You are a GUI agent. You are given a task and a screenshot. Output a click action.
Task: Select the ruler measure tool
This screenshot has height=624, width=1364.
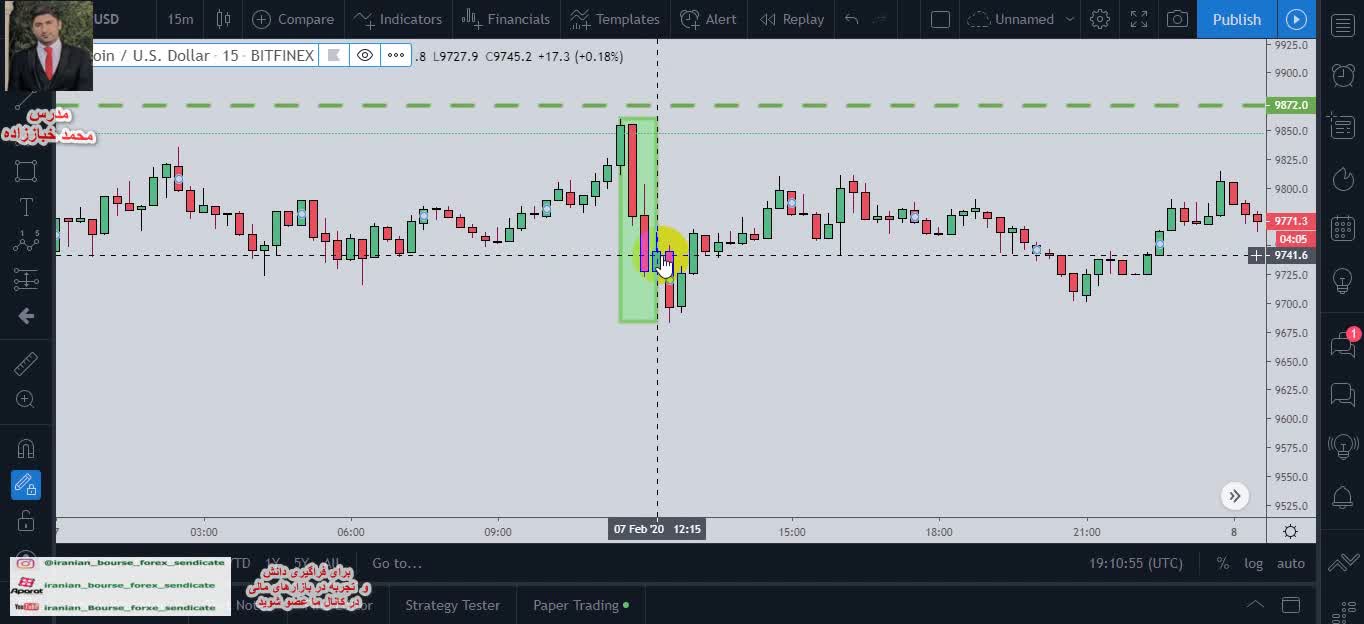(26, 363)
